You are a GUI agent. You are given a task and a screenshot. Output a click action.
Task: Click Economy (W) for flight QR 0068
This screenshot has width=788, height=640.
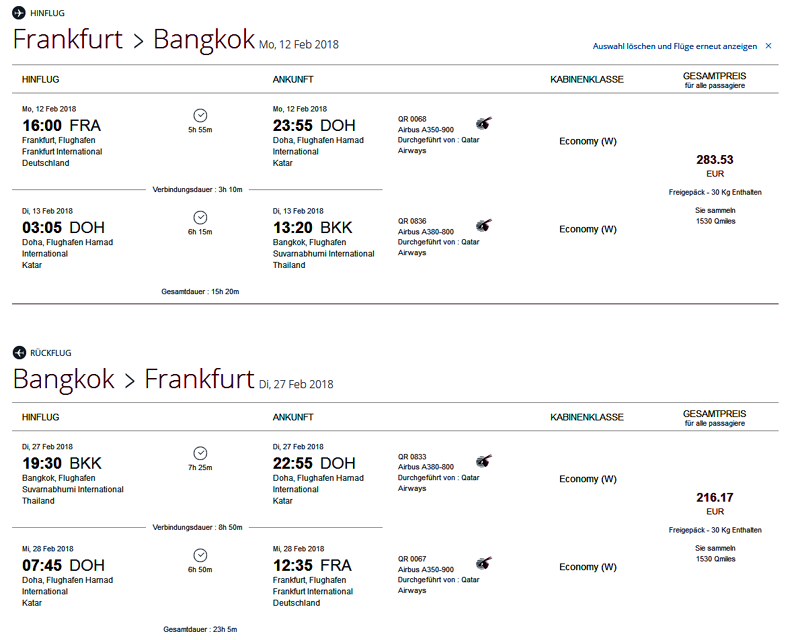tap(587, 142)
